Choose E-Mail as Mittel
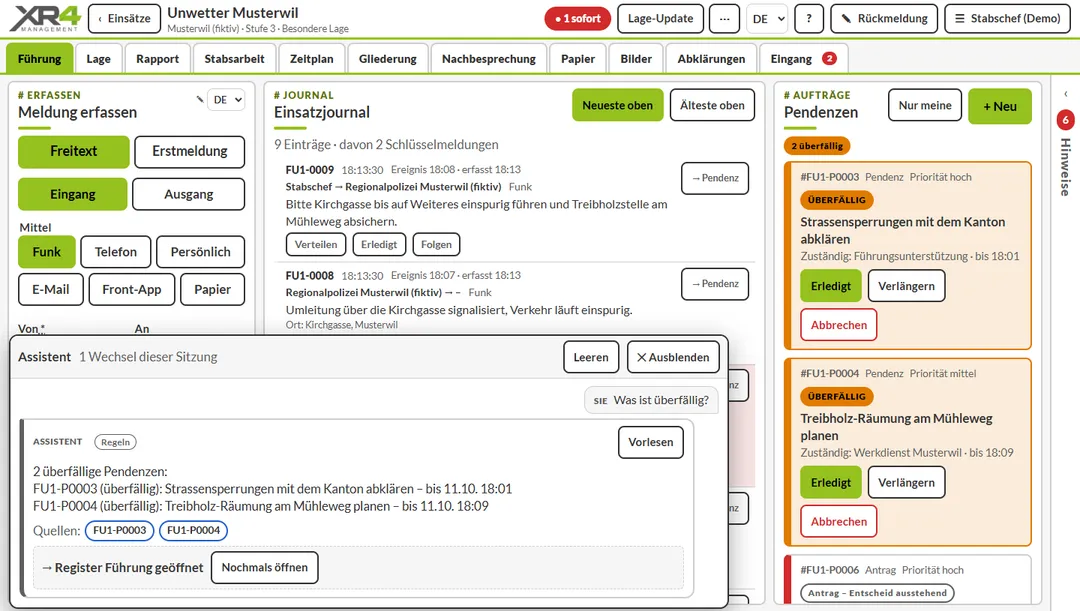This screenshot has height=611, width=1080. click(x=51, y=289)
